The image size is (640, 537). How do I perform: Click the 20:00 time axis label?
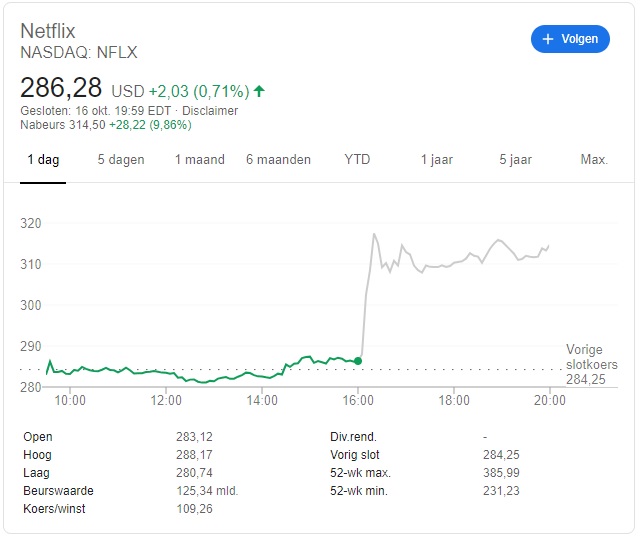click(550, 400)
